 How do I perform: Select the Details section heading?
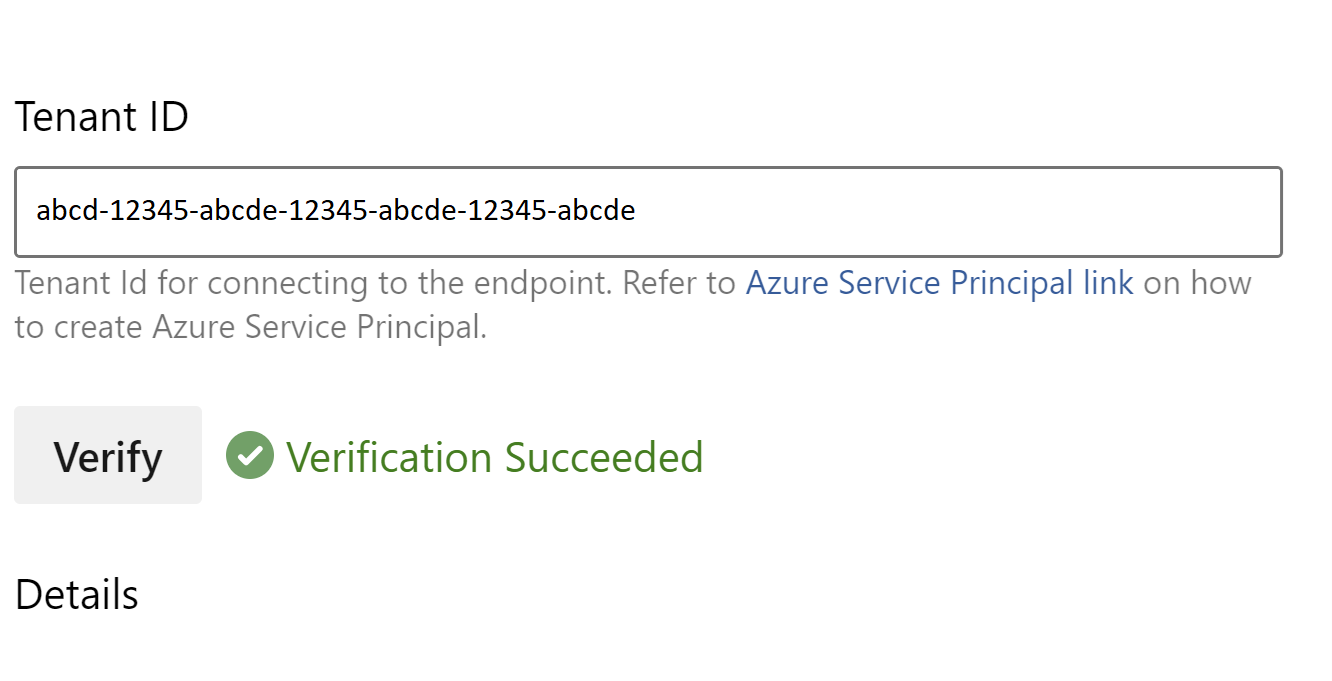77,595
